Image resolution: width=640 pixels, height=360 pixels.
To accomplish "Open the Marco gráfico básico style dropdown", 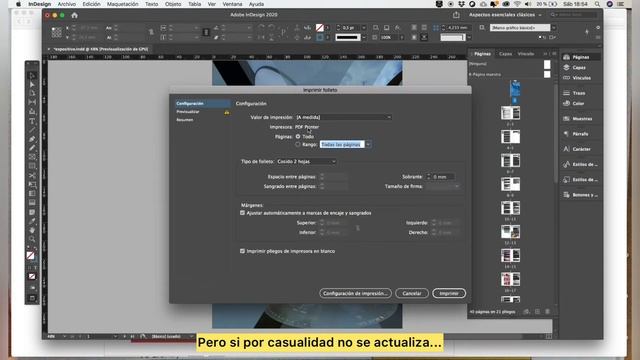I will click(554, 28).
